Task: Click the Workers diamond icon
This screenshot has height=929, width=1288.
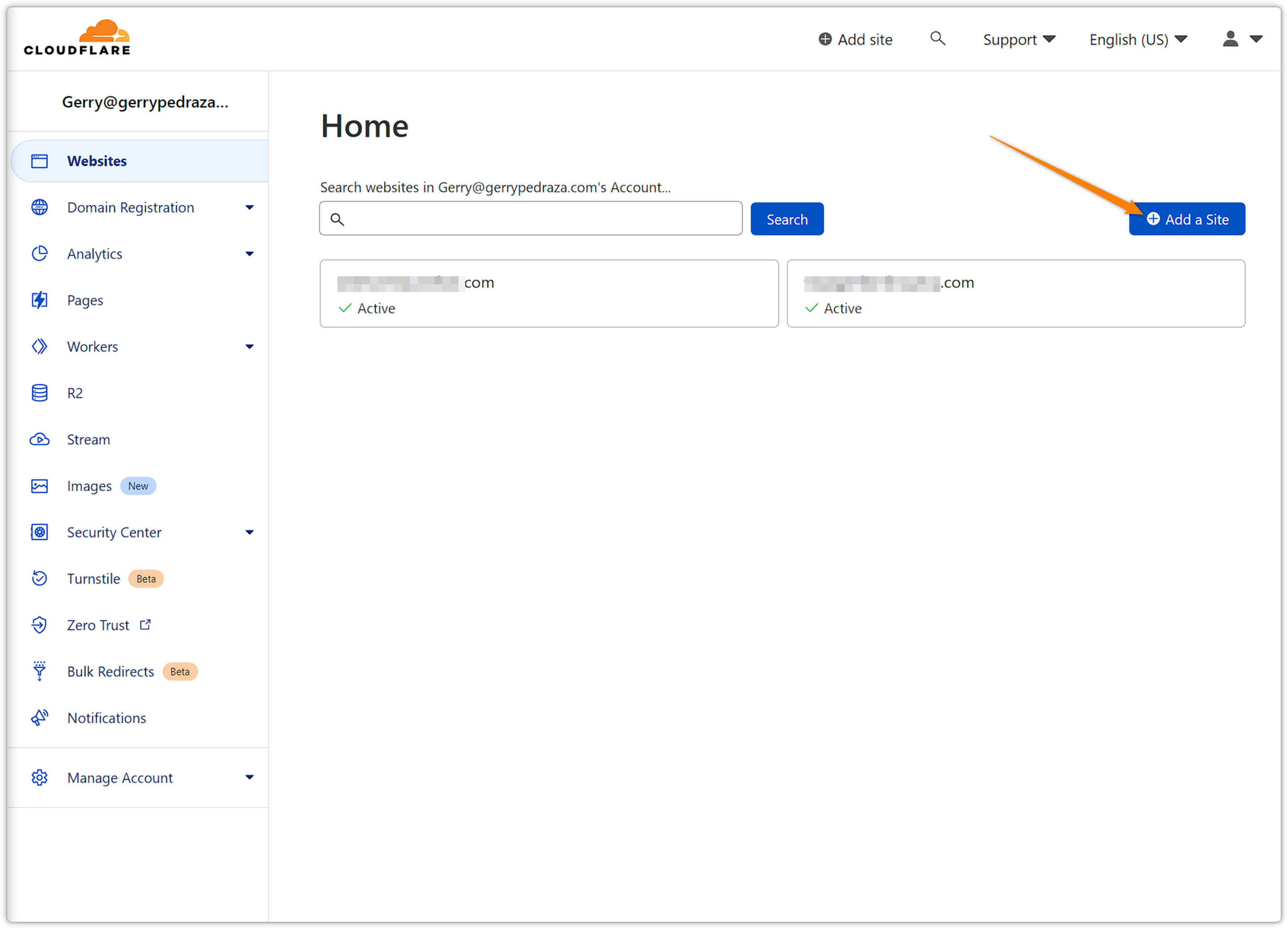Action: 39,347
